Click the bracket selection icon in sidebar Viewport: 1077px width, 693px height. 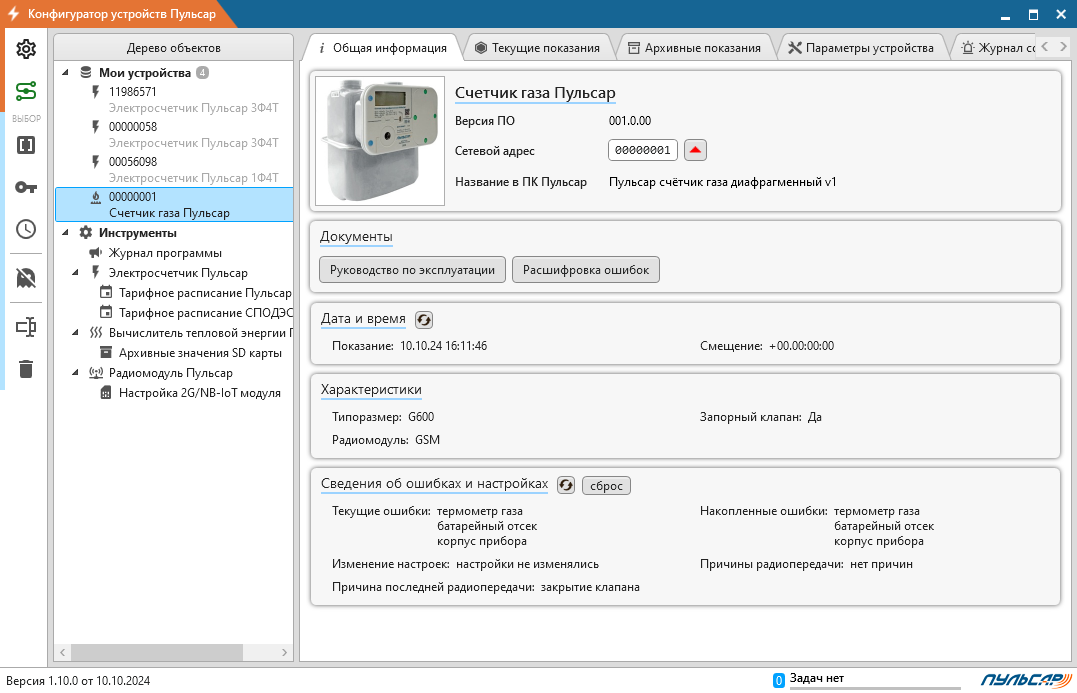click(x=26, y=145)
